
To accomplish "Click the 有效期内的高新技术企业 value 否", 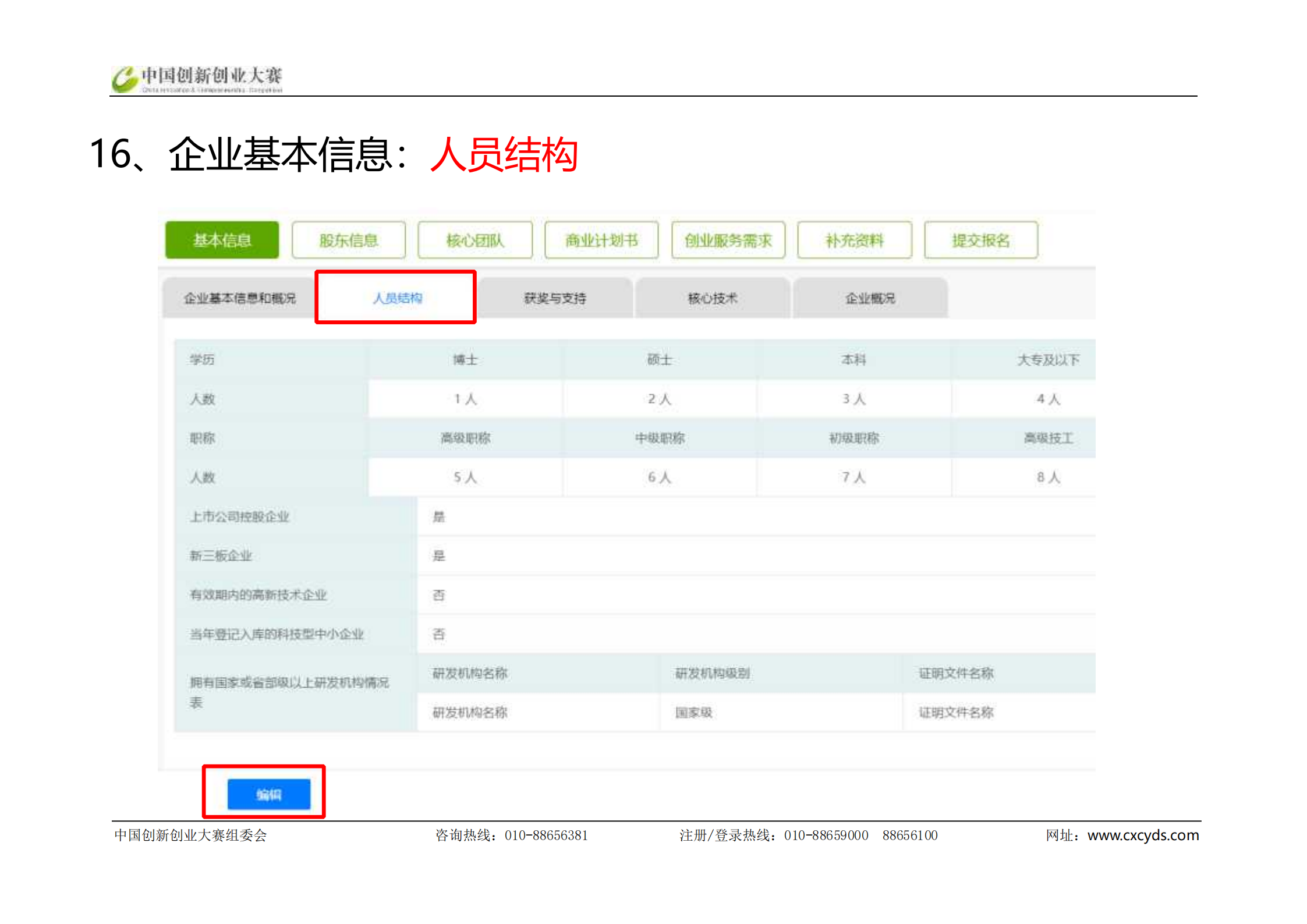I will tap(438, 595).
